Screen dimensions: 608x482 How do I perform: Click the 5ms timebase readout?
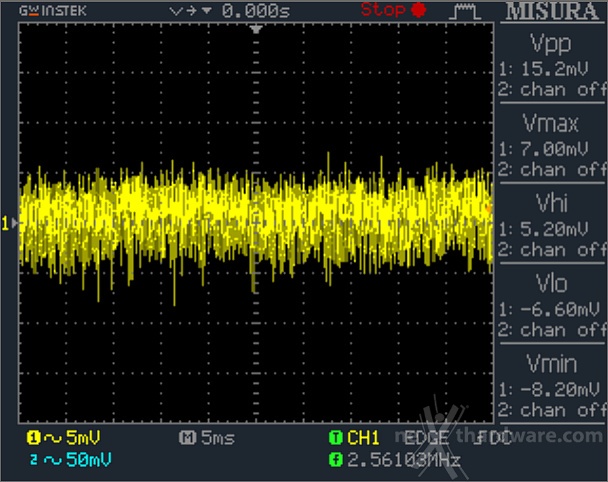[x=218, y=438]
